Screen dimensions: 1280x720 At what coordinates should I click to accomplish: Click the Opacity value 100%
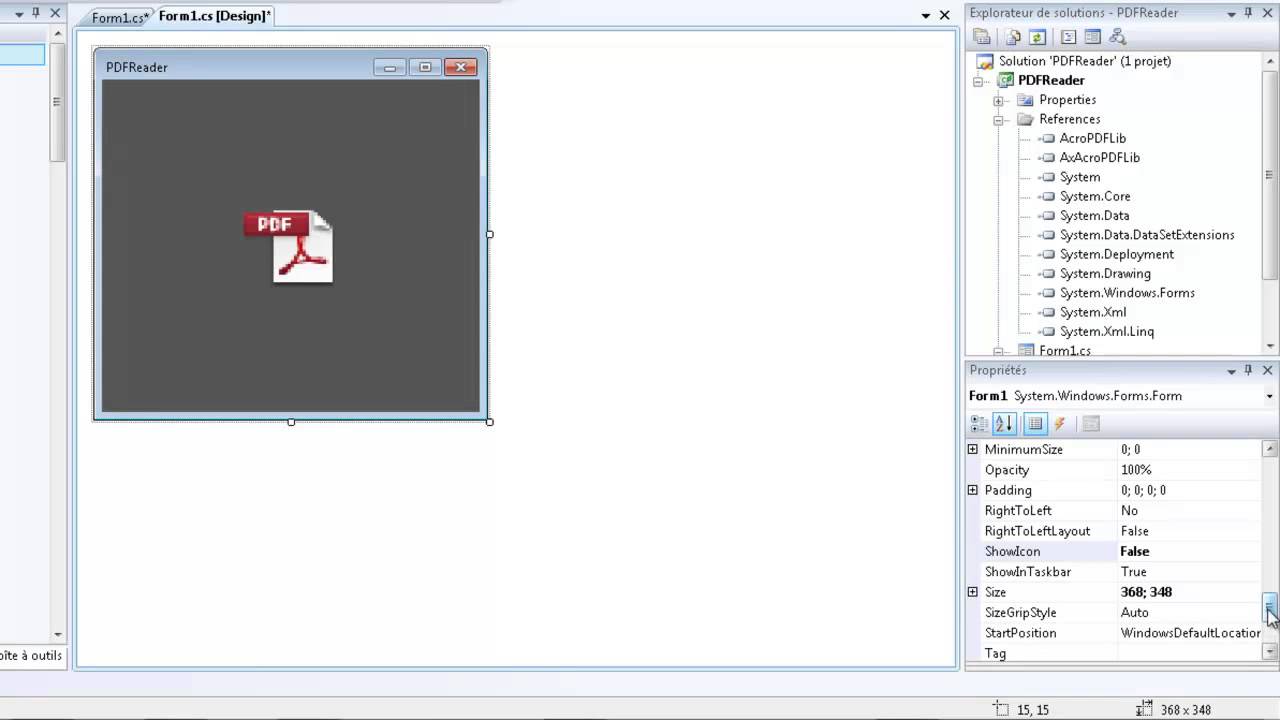click(1189, 470)
